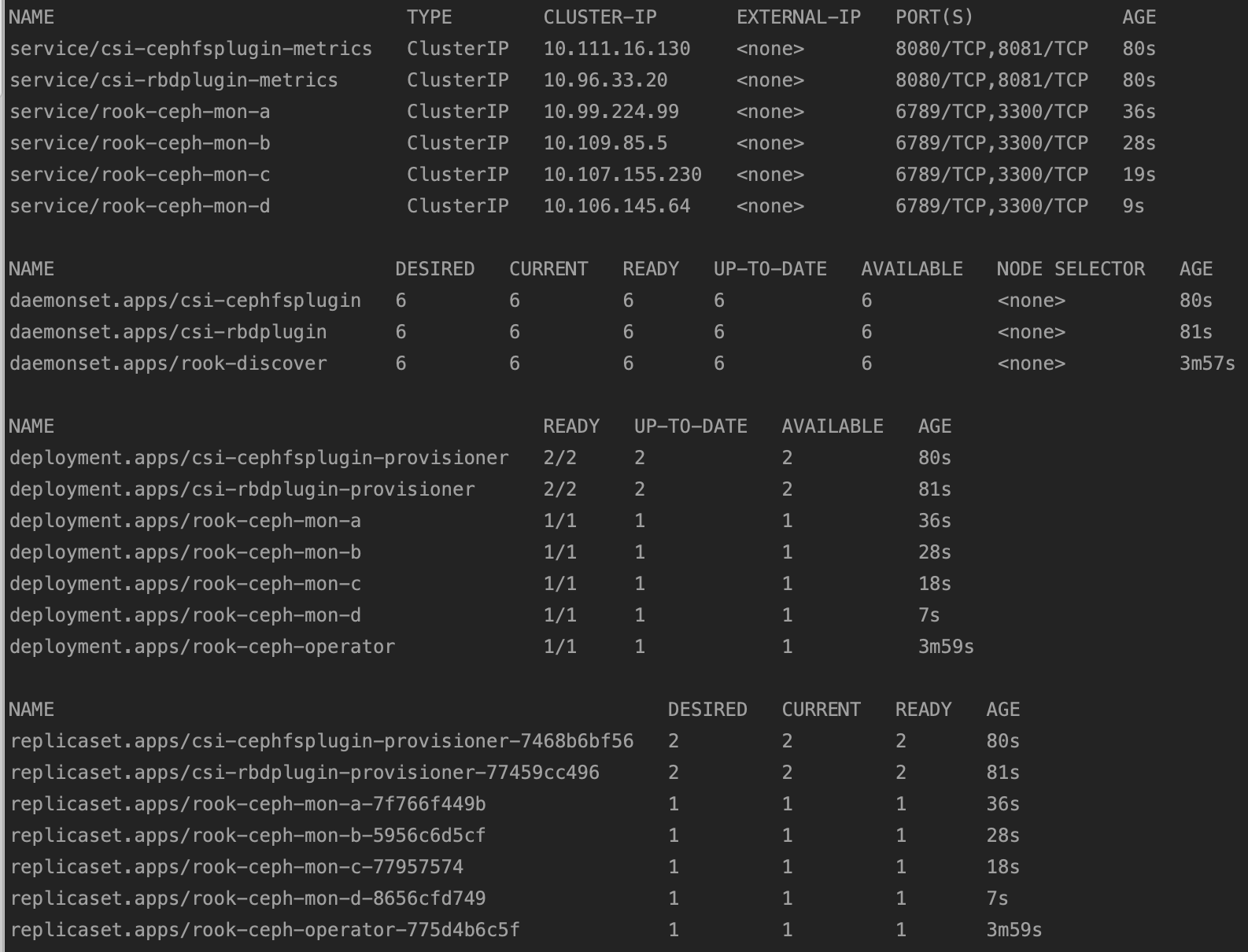Click the cluster IP 10.107.155.230
Image resolution: width=1248 pixels, height=952 pixels.
(x=622, y=175)
